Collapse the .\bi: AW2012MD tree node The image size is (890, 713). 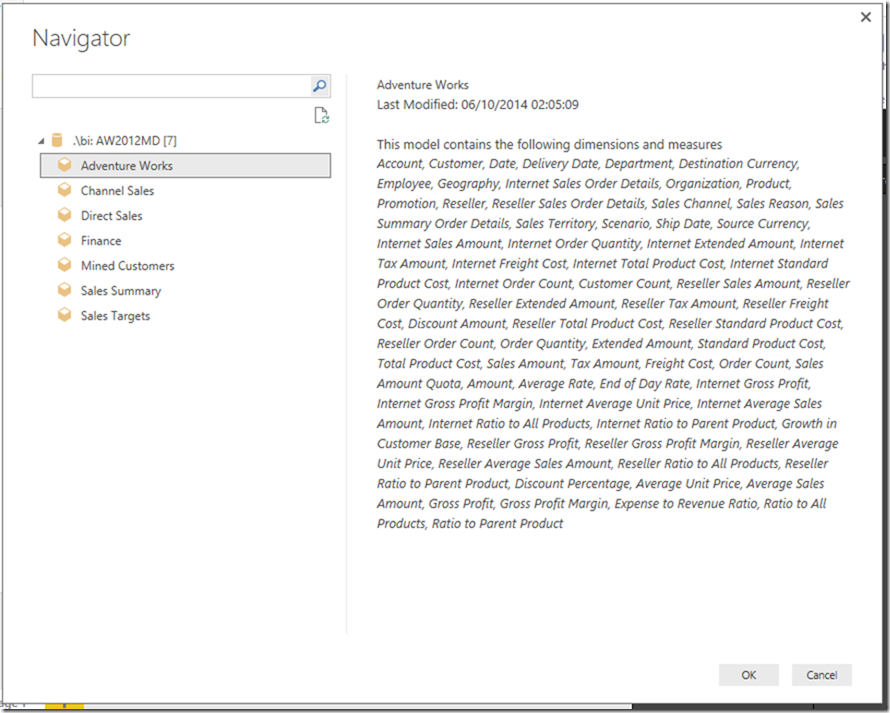coord(41,141)
